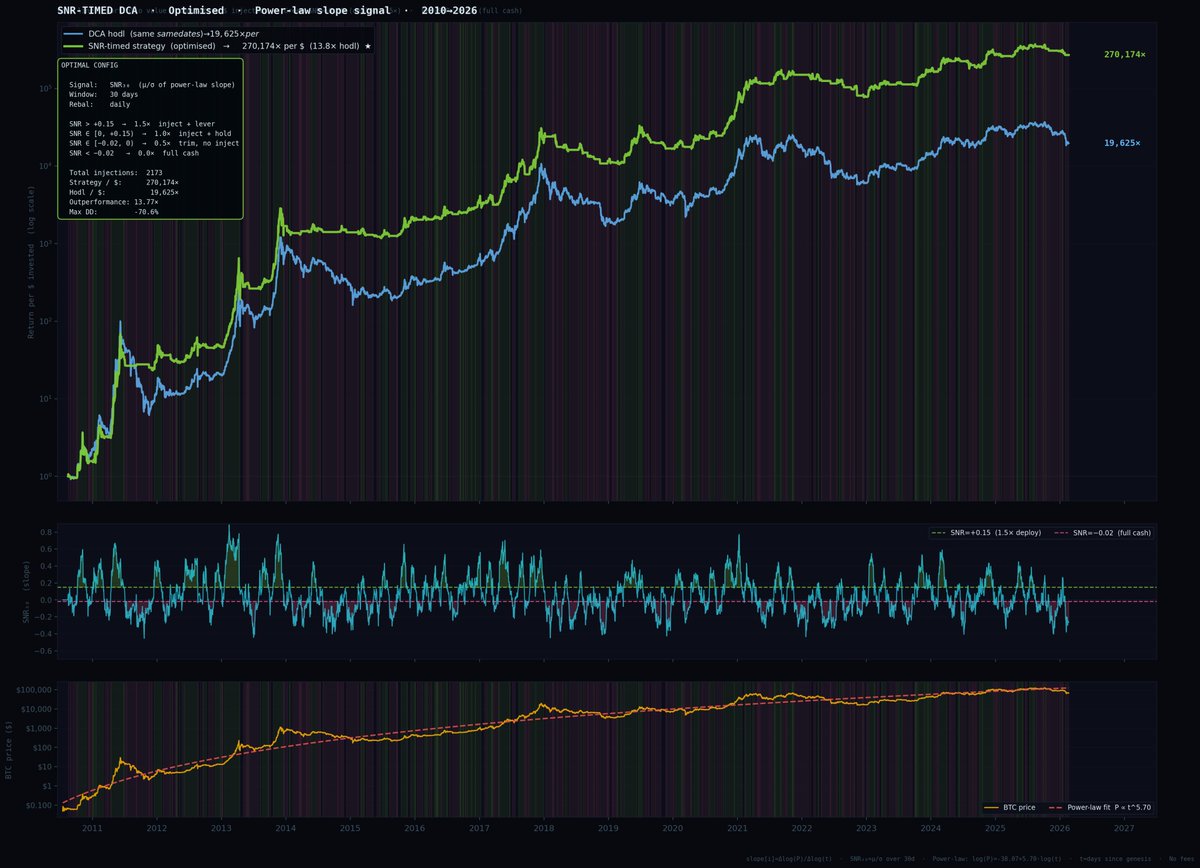The height and width of the screenshot is (868, 1200).
Task: Click the 'OPTIMAL CONFIG' heading
Action: click(89, 65)
